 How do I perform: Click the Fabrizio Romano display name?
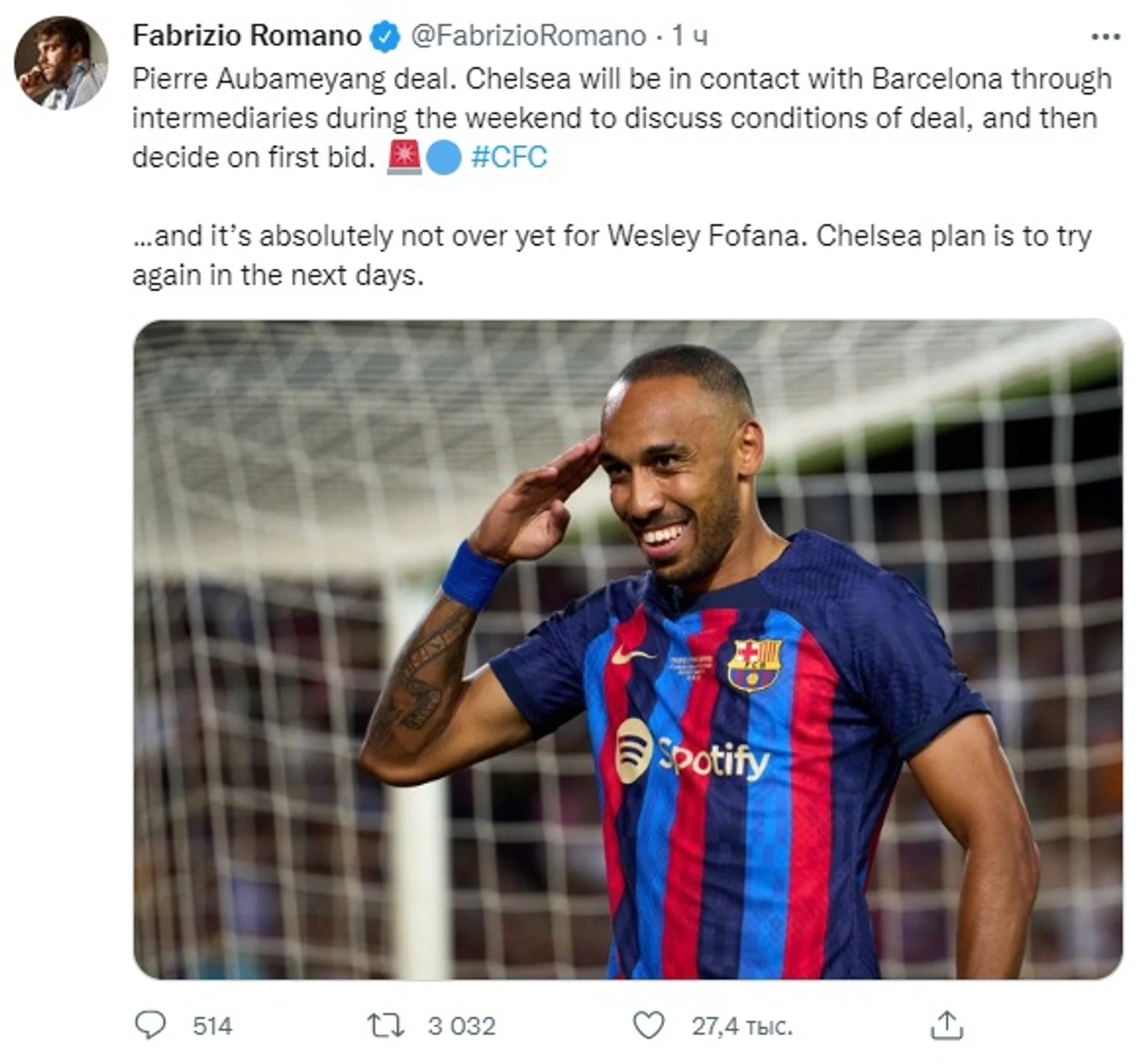[x=247, y=36]
